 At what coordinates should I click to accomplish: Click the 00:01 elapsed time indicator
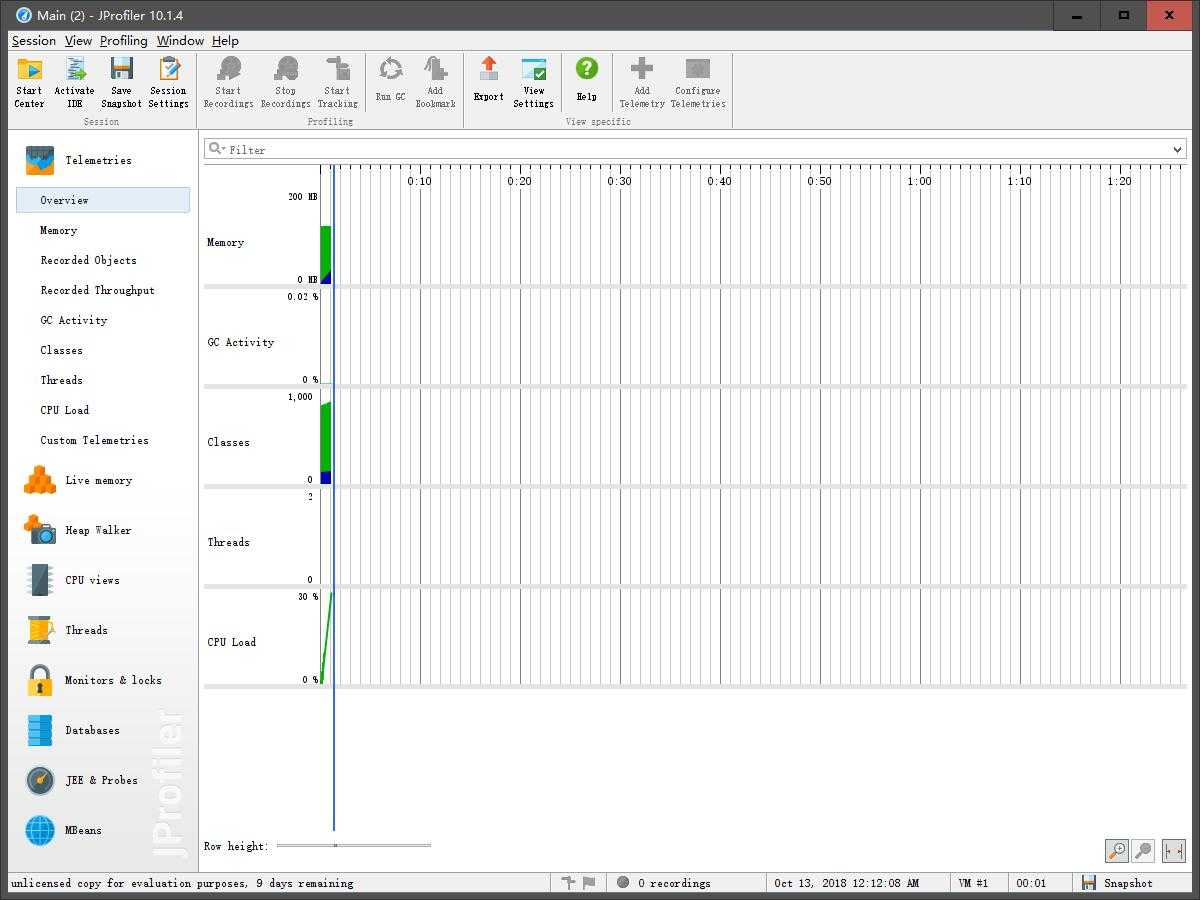coord(1031,883)
